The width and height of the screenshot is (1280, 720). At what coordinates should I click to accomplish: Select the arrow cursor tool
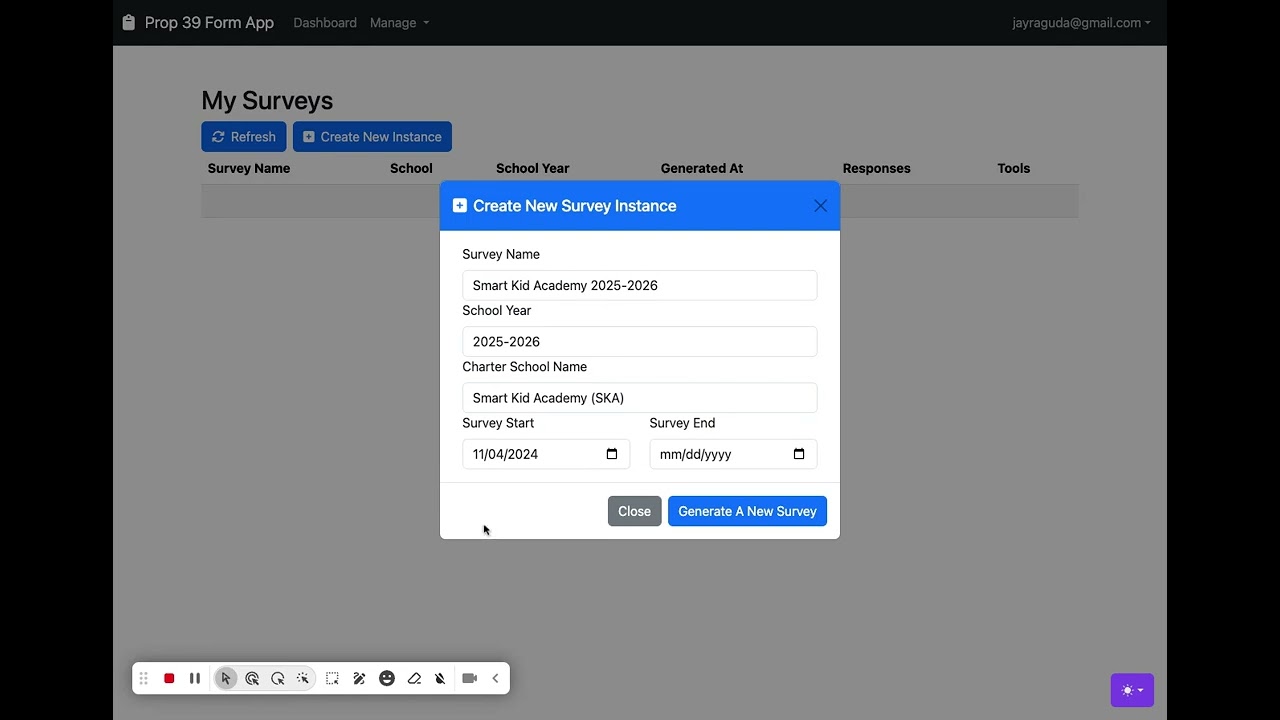[x=226, y=678]
